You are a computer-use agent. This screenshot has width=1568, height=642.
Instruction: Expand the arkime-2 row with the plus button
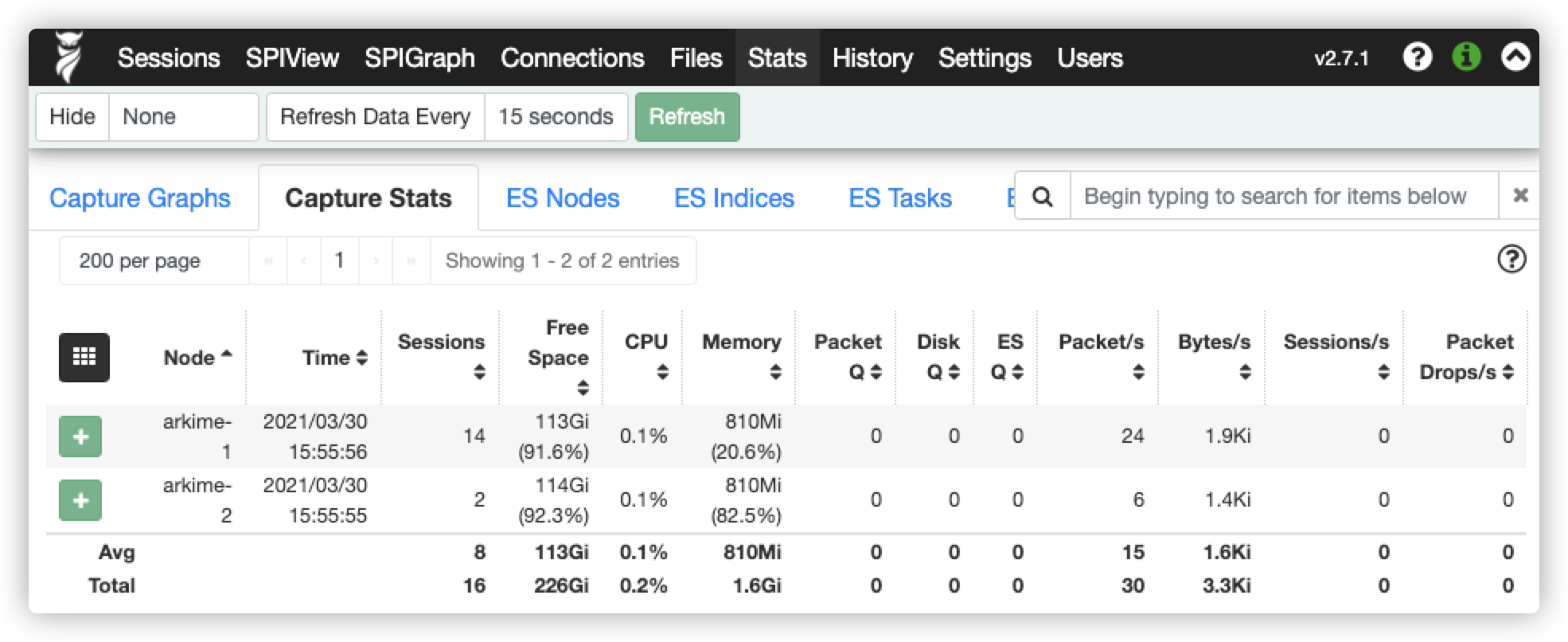pos(80,500)
